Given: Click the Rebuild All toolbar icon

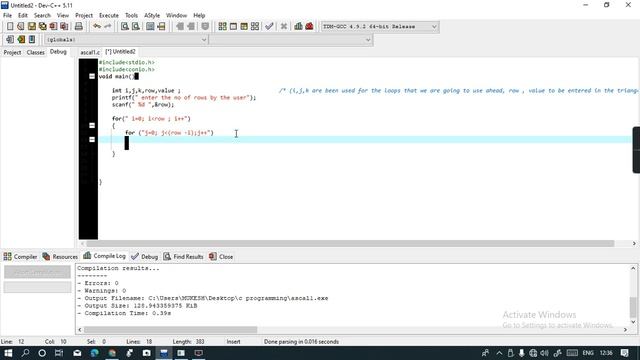Looking at the screenshot, I should coord(255,27).
